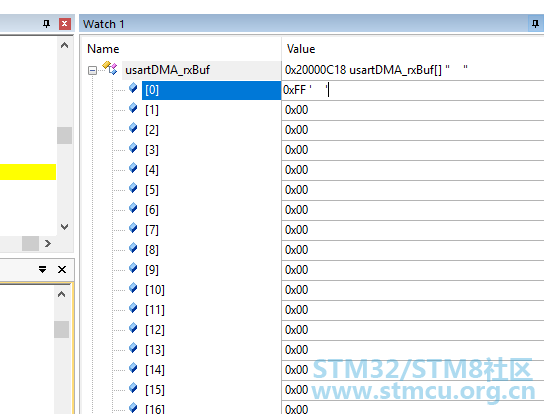Select array element [3] name
The width and height of the screenshot is (544, 414).
(152, 150)
